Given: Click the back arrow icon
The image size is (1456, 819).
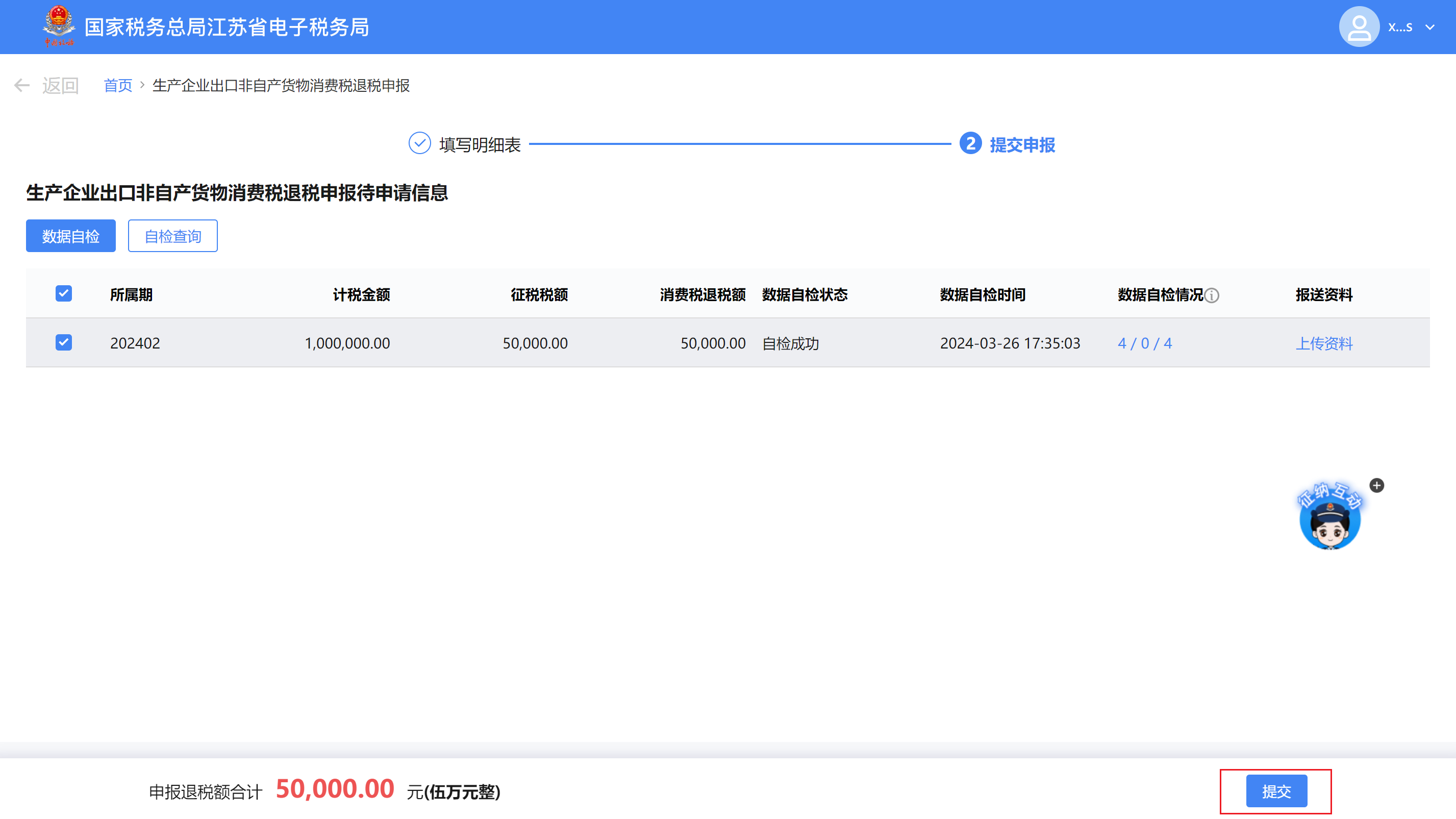Looking at the screenshot, I should (x=21, y=85).
